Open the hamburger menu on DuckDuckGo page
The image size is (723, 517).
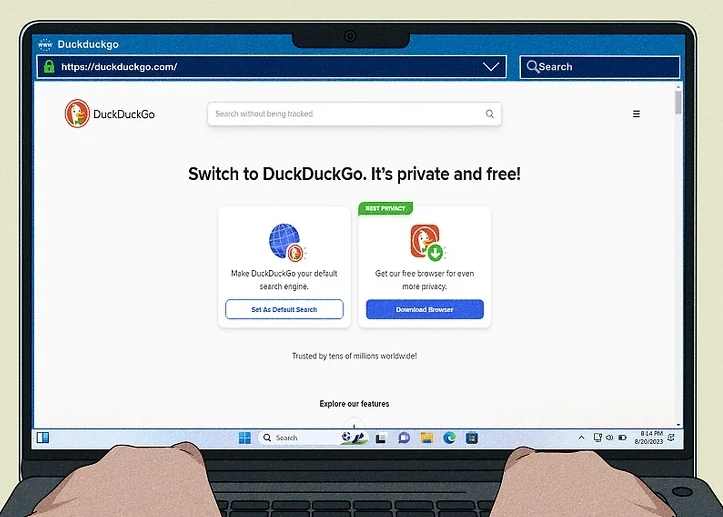pos(636,114)
